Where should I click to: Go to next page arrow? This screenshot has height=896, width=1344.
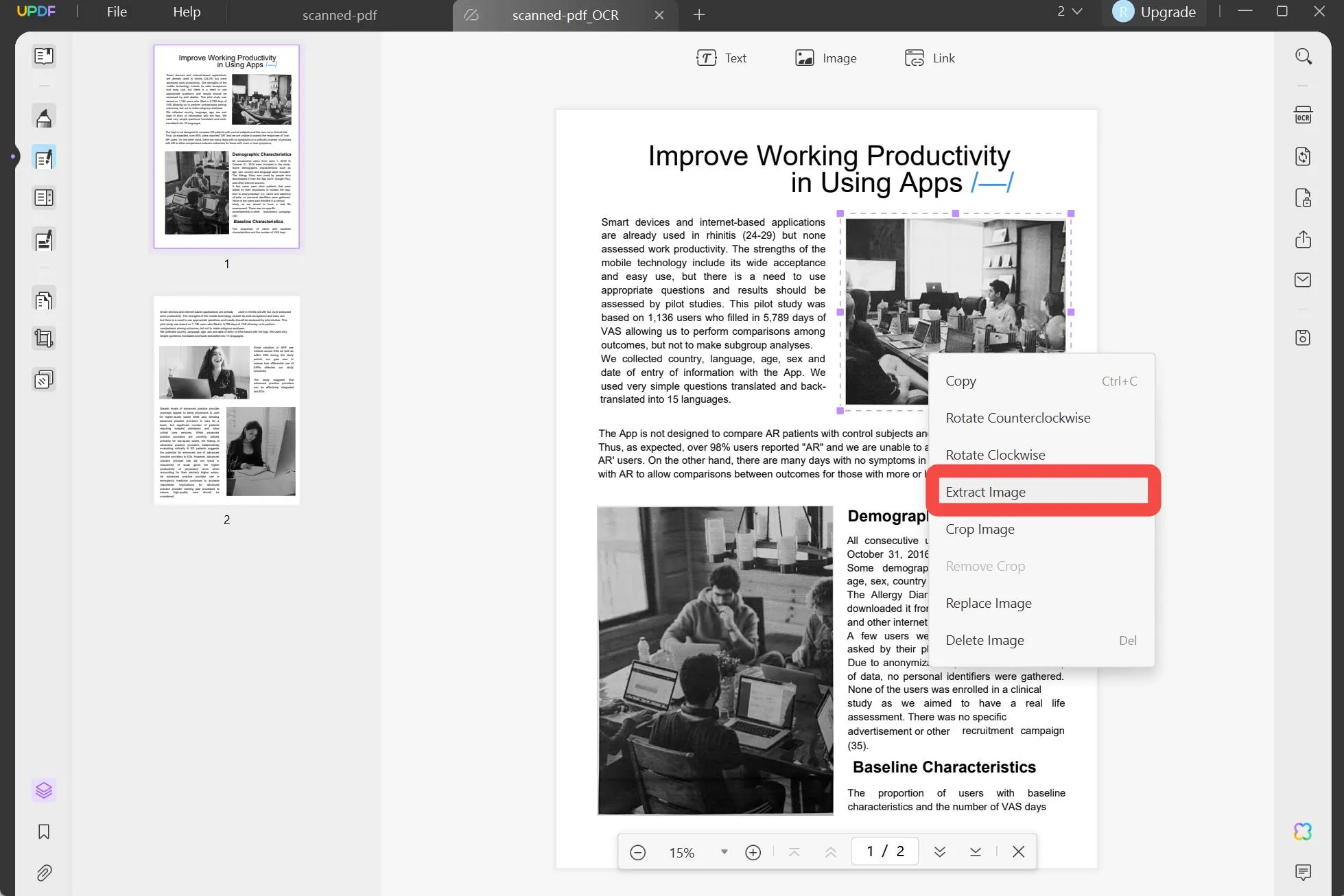tap(940, 852)
